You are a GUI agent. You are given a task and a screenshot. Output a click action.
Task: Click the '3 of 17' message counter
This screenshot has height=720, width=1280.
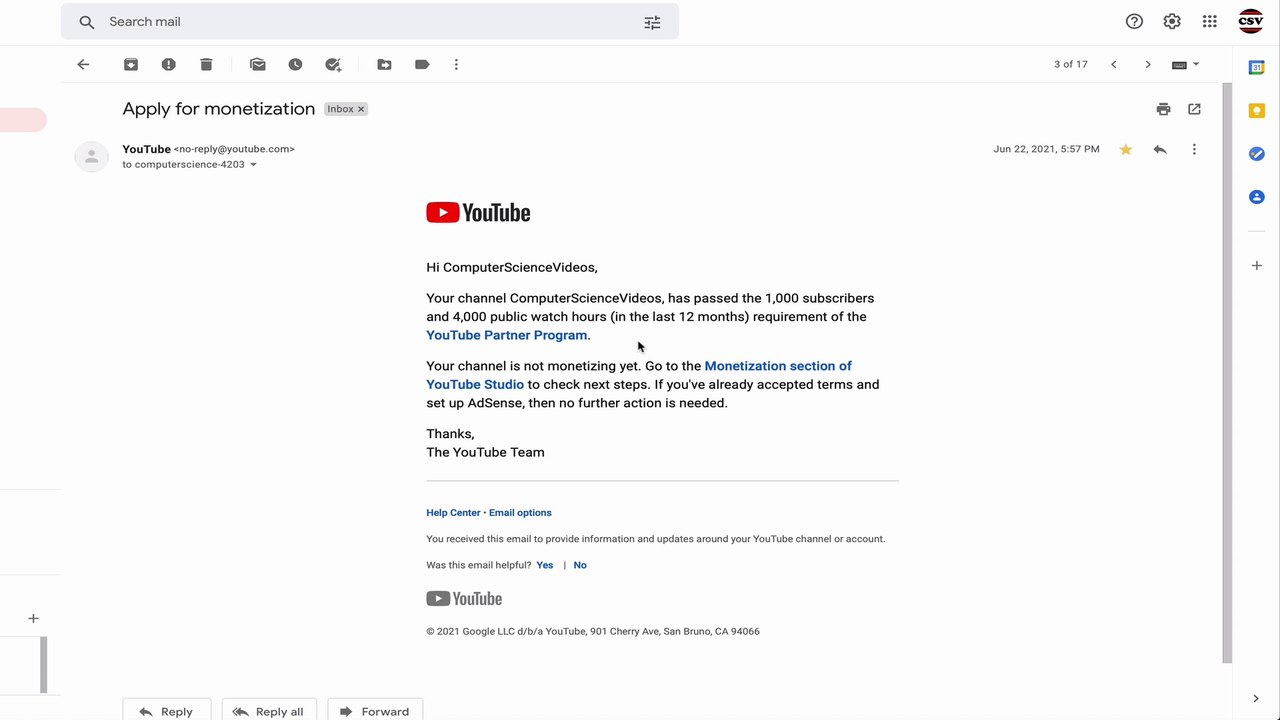1071,64
